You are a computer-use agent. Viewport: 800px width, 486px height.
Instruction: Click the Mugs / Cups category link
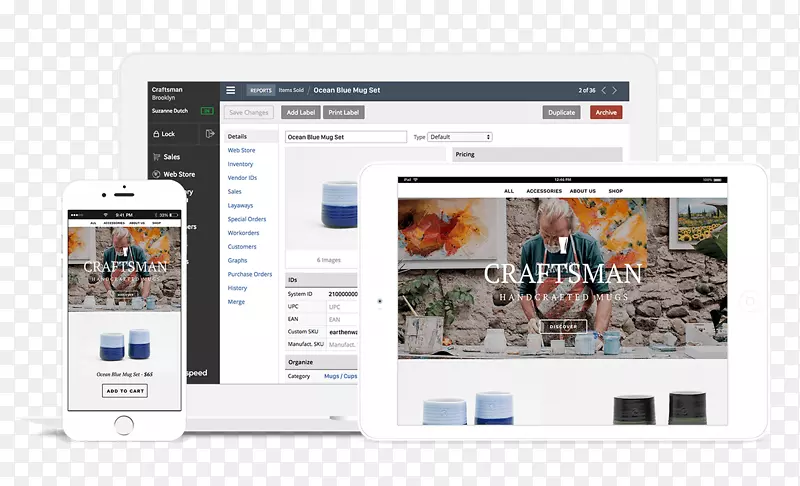pos(340,376)
